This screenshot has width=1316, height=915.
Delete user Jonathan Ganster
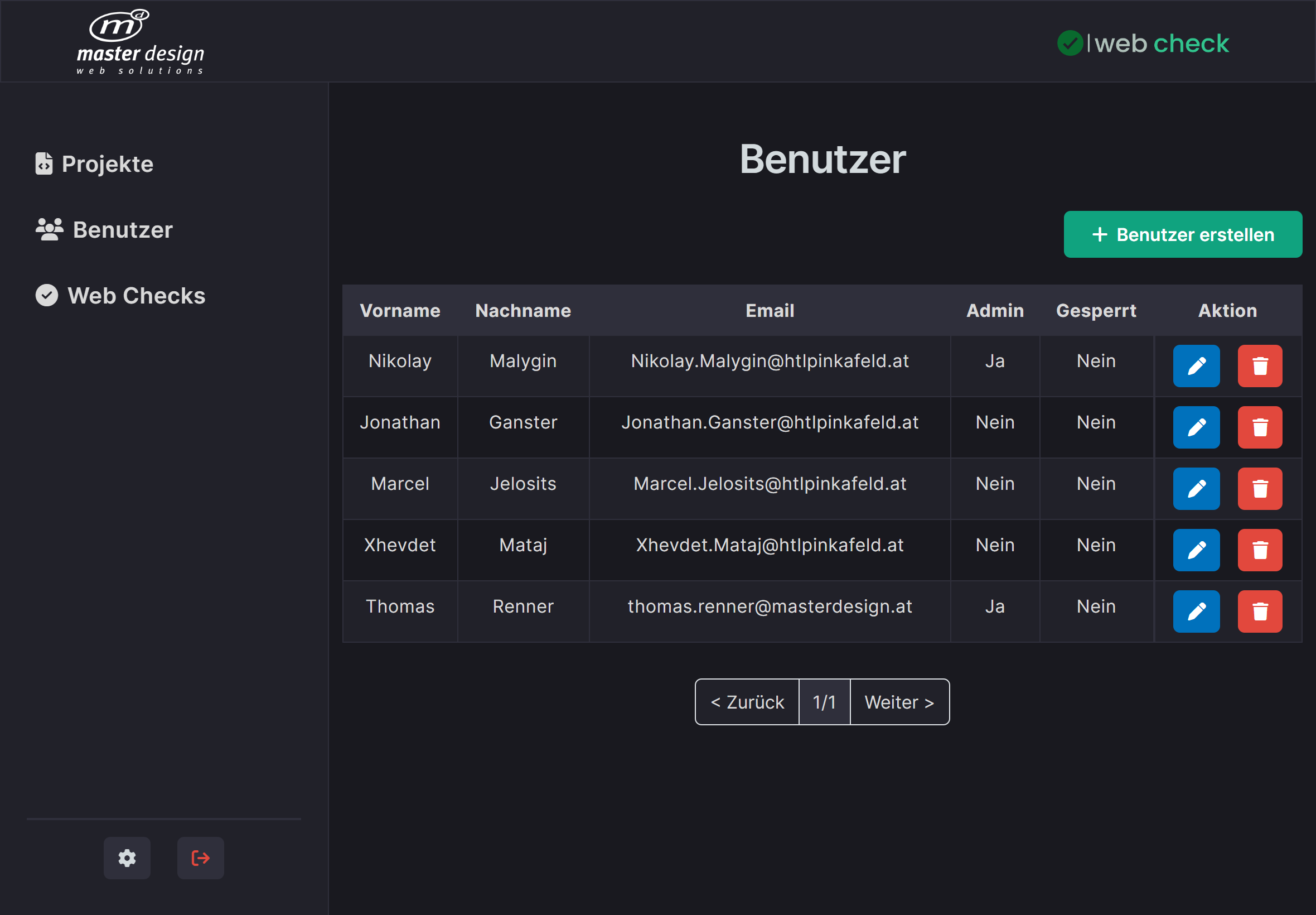tap(1259, 427)
